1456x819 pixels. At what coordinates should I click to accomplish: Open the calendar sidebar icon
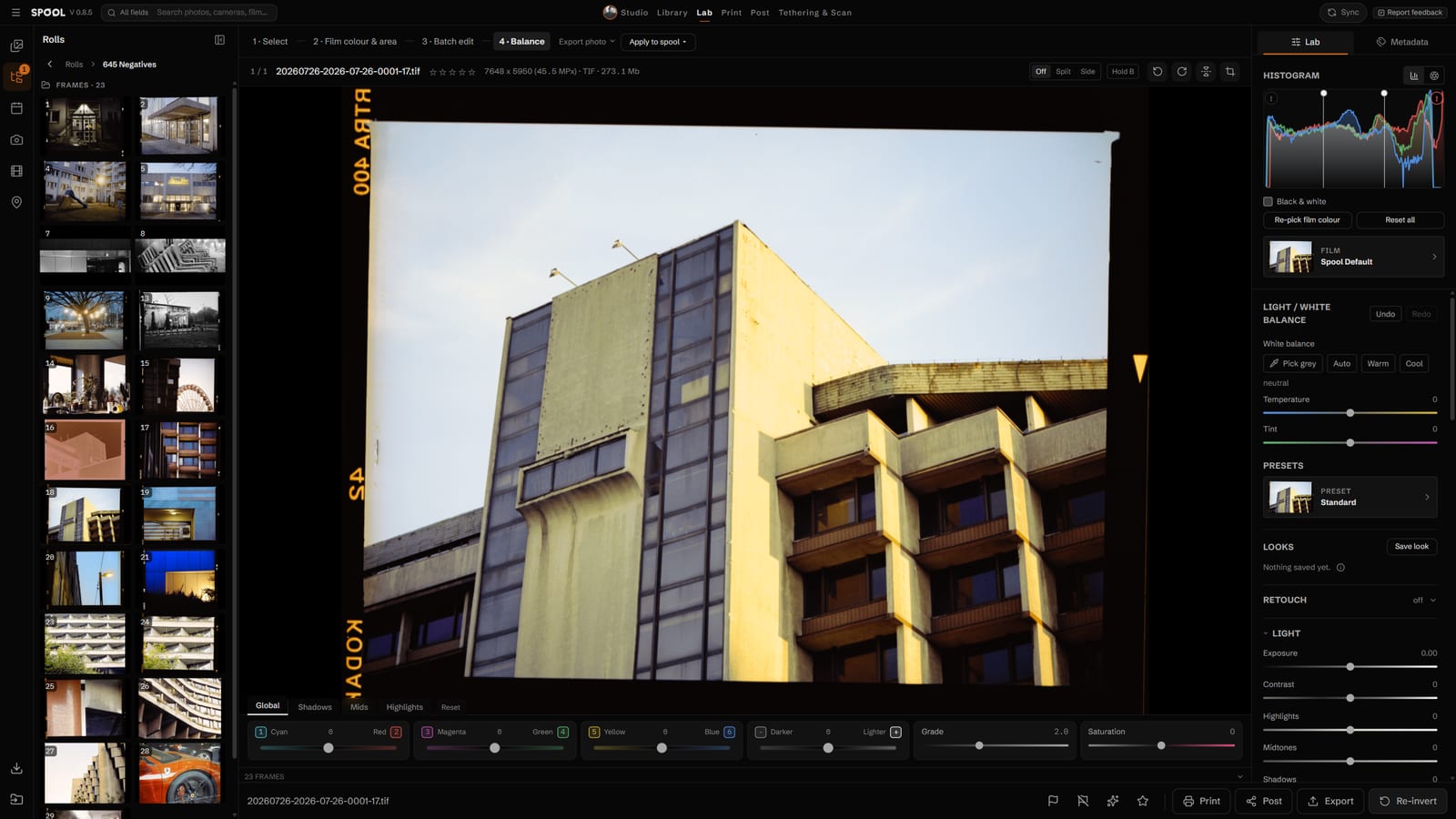click(x=16, y=108)
